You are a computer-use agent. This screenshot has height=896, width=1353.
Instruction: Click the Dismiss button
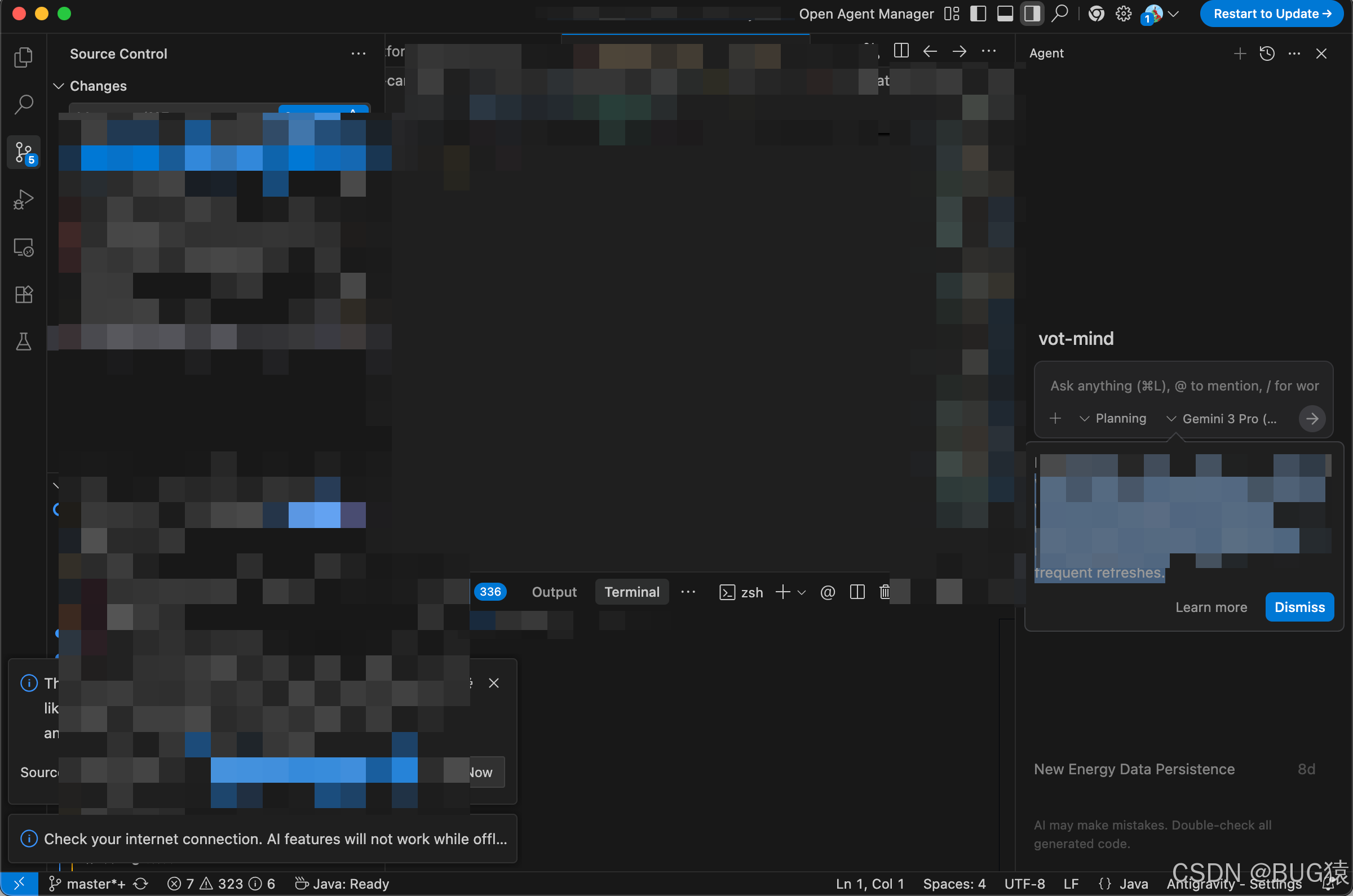(x=1299, y=607)
